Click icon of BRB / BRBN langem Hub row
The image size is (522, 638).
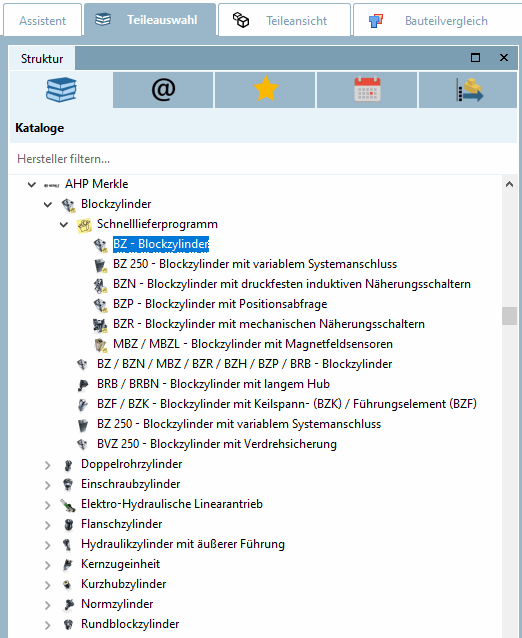83,385
